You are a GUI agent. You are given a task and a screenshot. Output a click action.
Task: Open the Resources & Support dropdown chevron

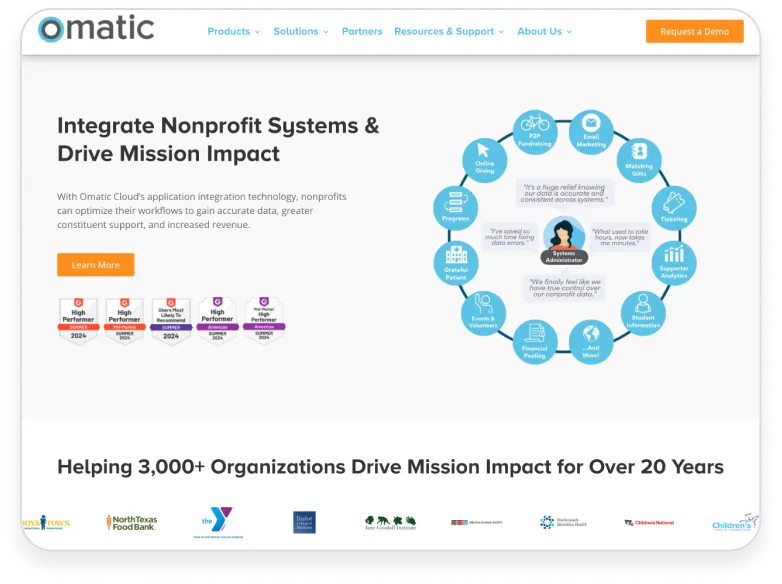(x=501, y=32)
